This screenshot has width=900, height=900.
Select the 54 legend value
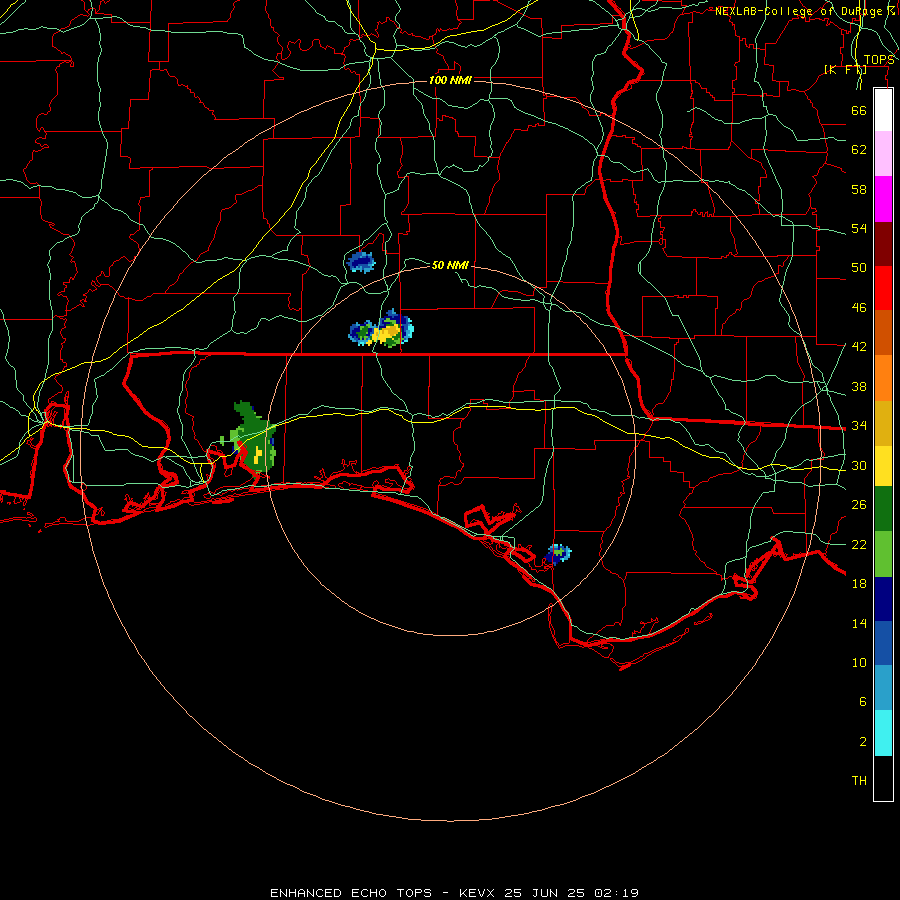[x=859, y=228]
